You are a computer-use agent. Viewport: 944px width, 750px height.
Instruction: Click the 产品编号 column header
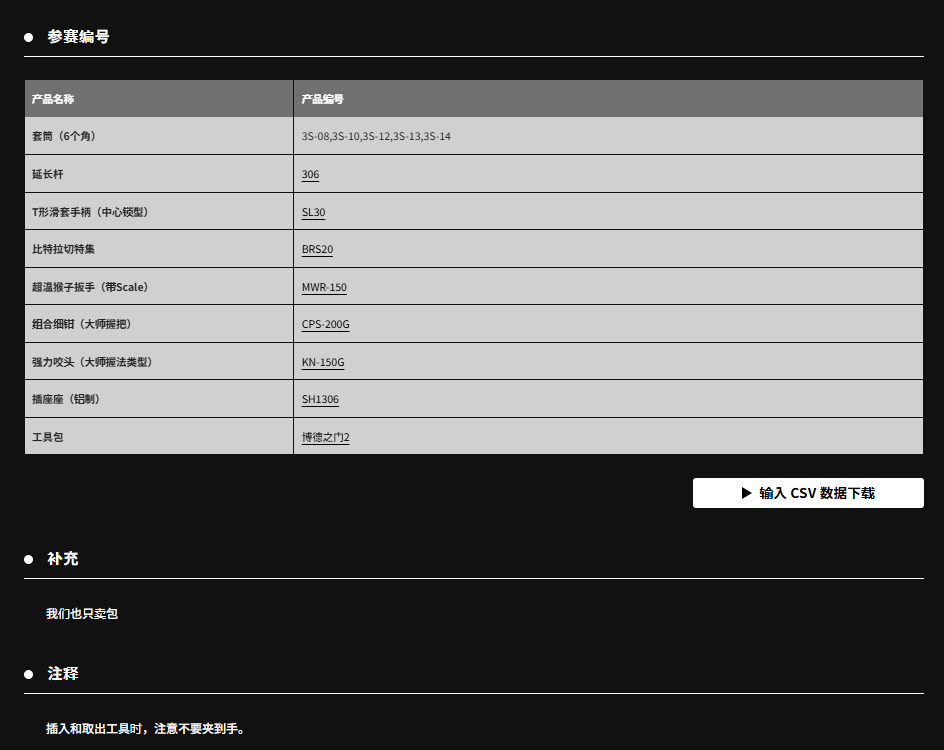point(323,99)
